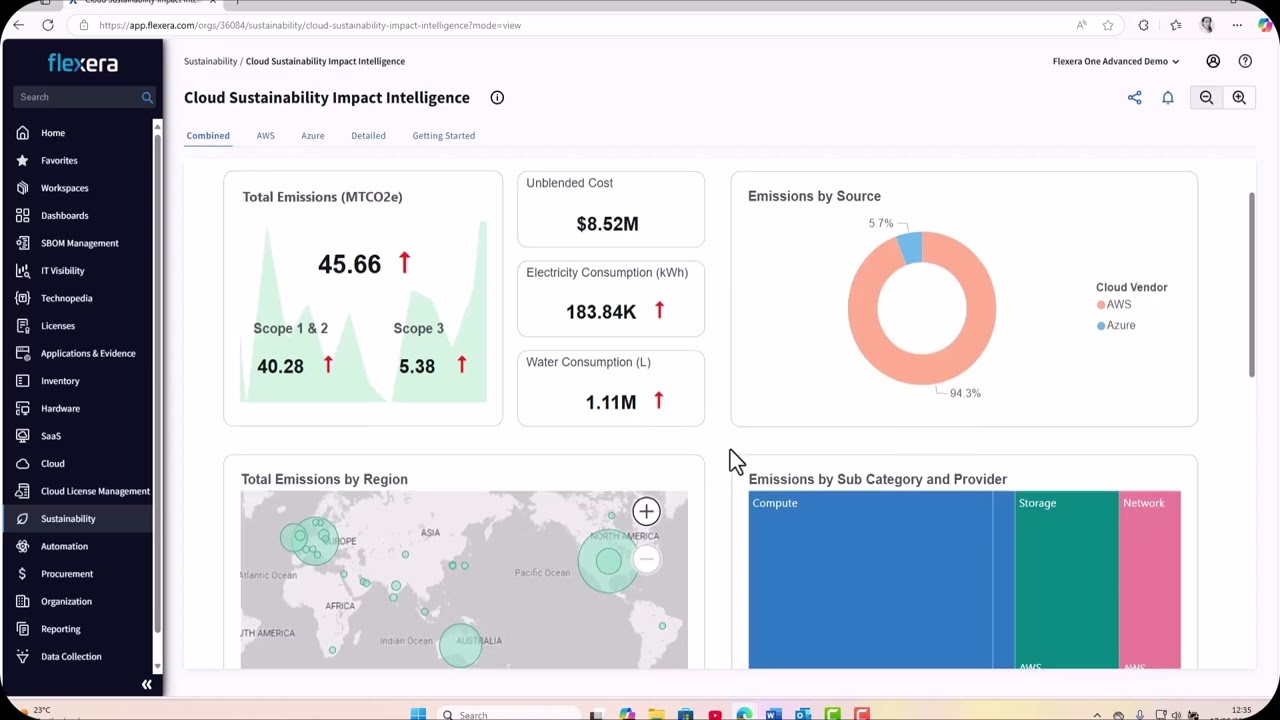Screen dimensions: 1280x720
Task: Open Procurement section
Action: point(67,574)
